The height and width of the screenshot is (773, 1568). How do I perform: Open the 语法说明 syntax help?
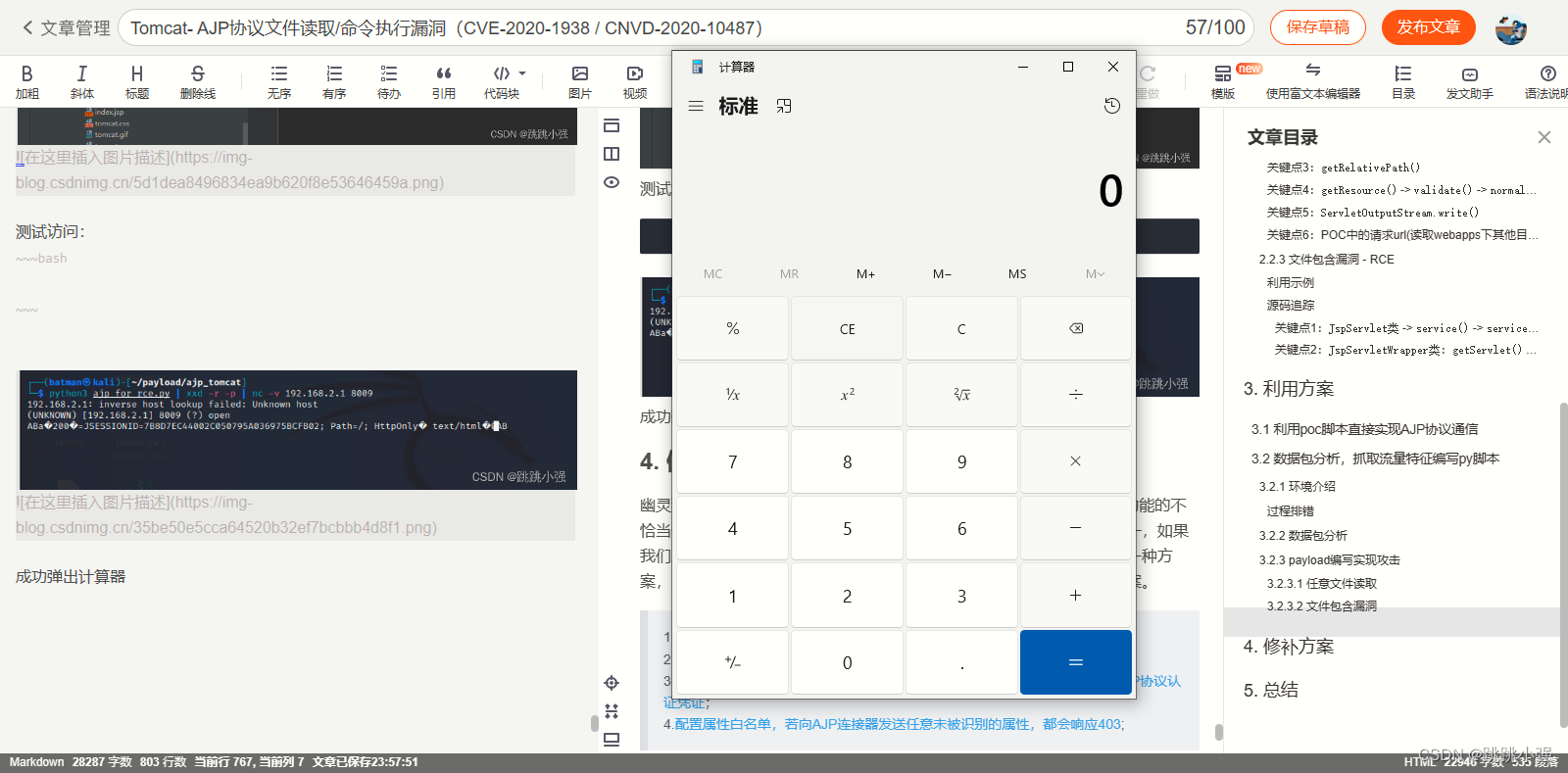[x=1546, y=82]
